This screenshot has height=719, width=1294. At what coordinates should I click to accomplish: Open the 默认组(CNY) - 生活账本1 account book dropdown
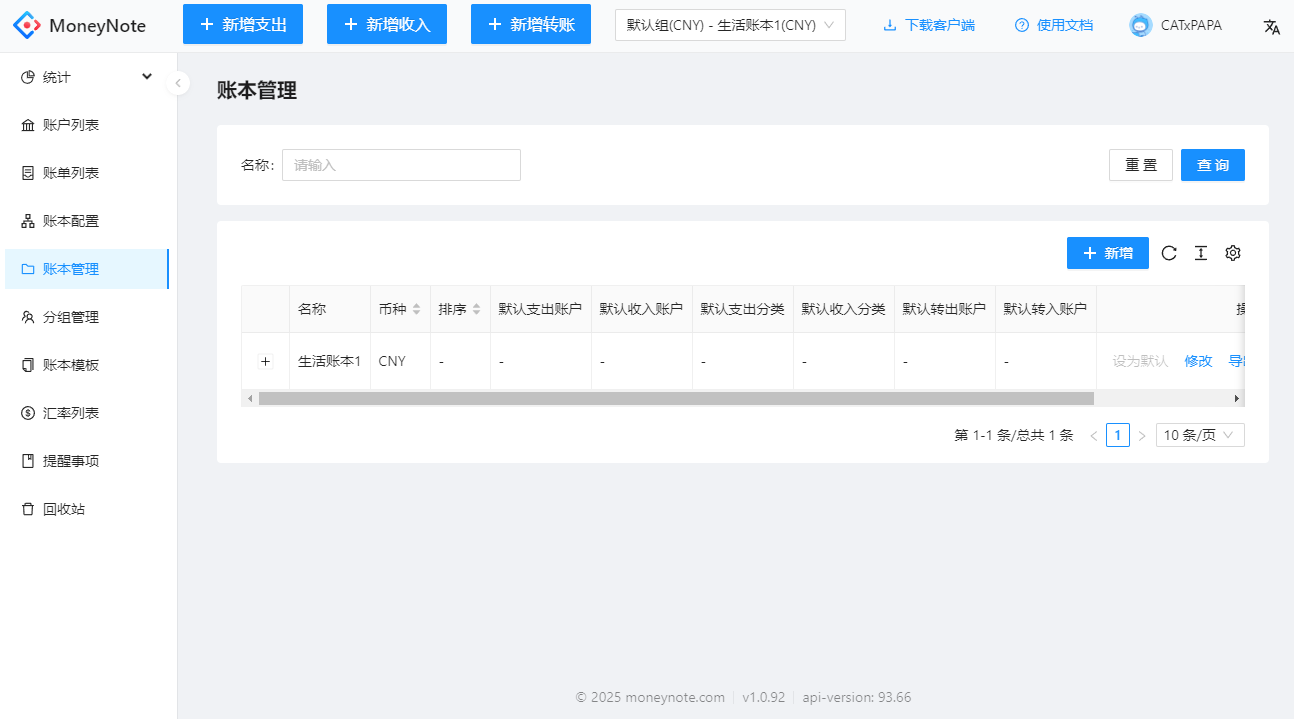(730, 25)
